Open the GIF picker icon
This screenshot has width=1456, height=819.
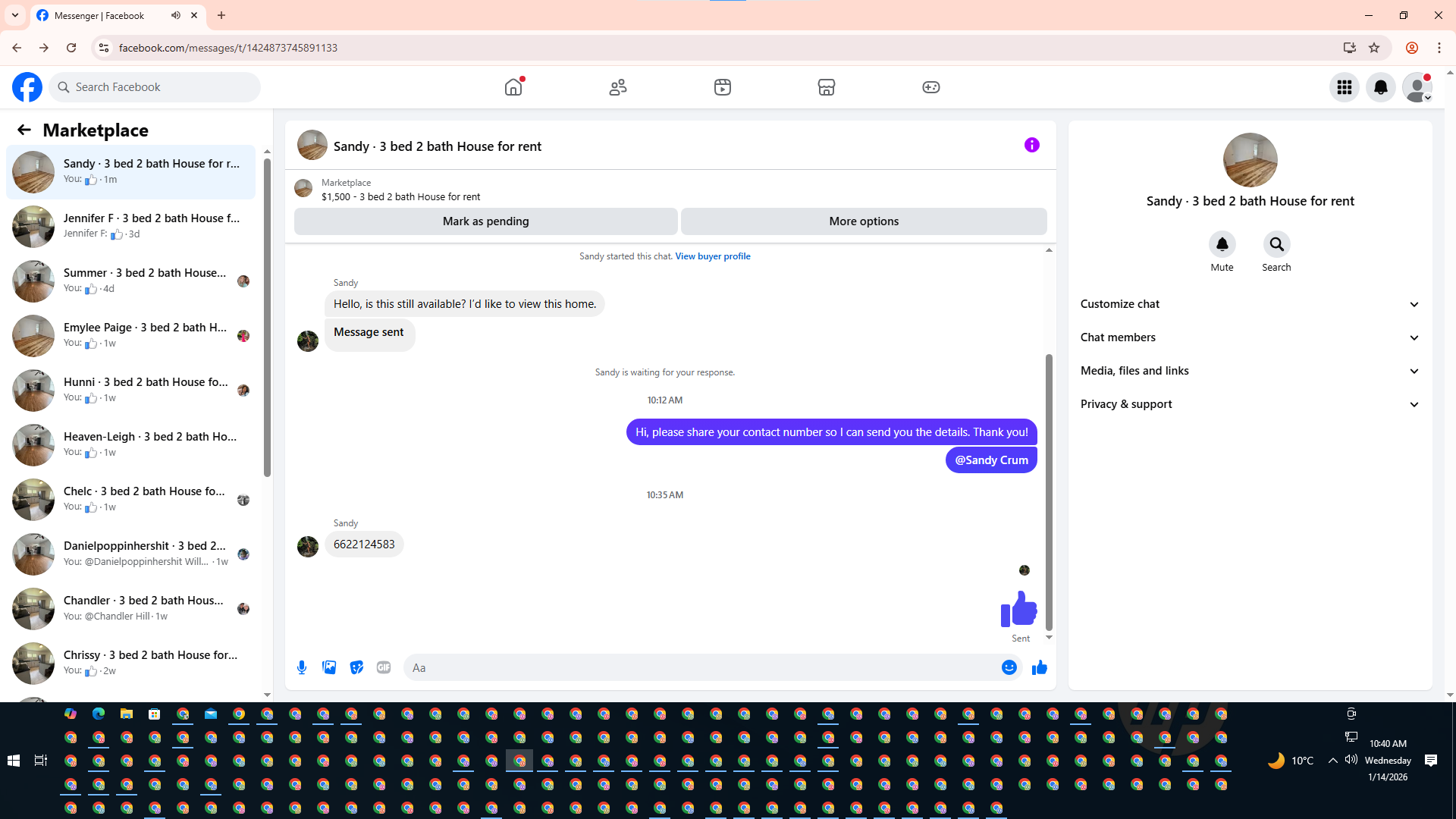click(384, 667)
